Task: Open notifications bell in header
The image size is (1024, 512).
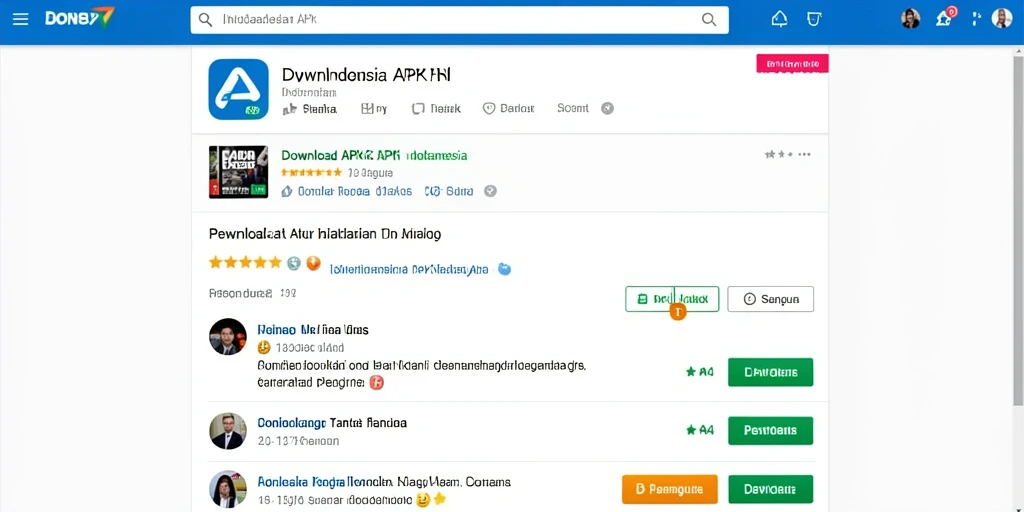Action: tap(779, 19)
